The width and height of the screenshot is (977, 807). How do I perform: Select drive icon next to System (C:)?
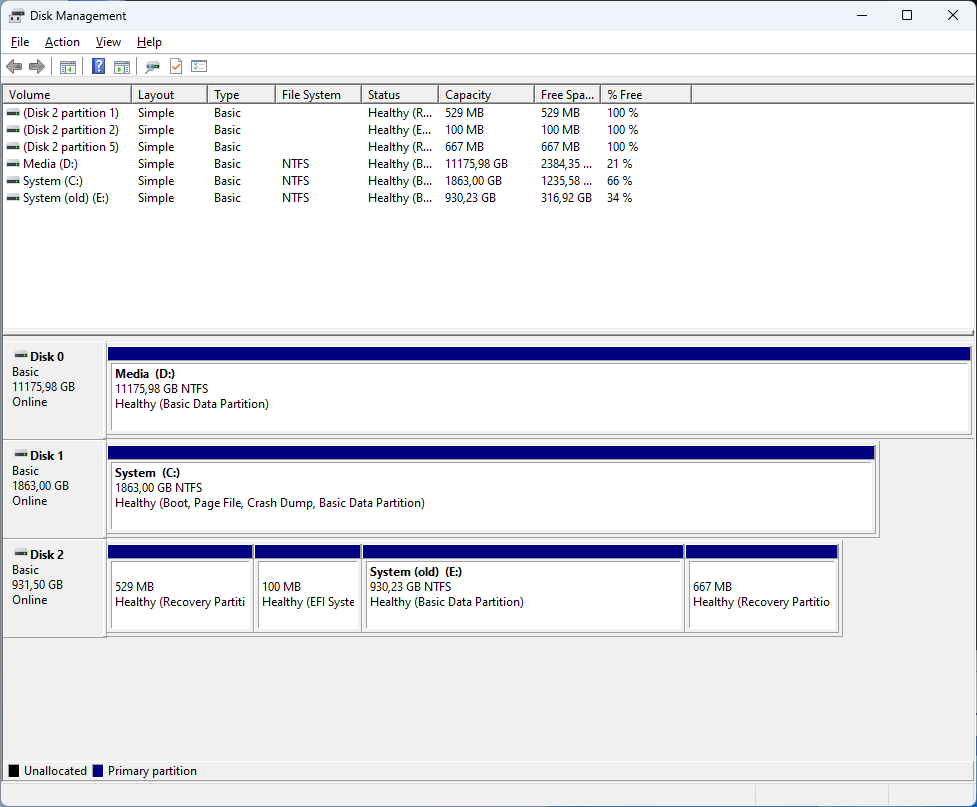(x=12, y=181)
